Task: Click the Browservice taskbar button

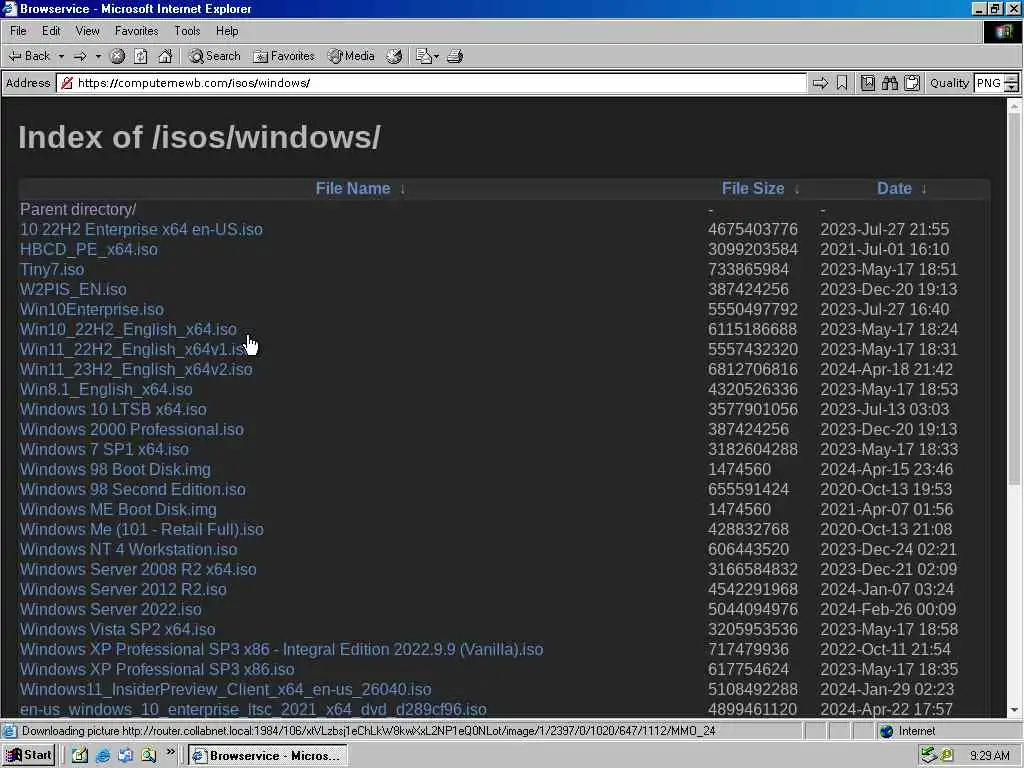Action: [x=268, y=756]
